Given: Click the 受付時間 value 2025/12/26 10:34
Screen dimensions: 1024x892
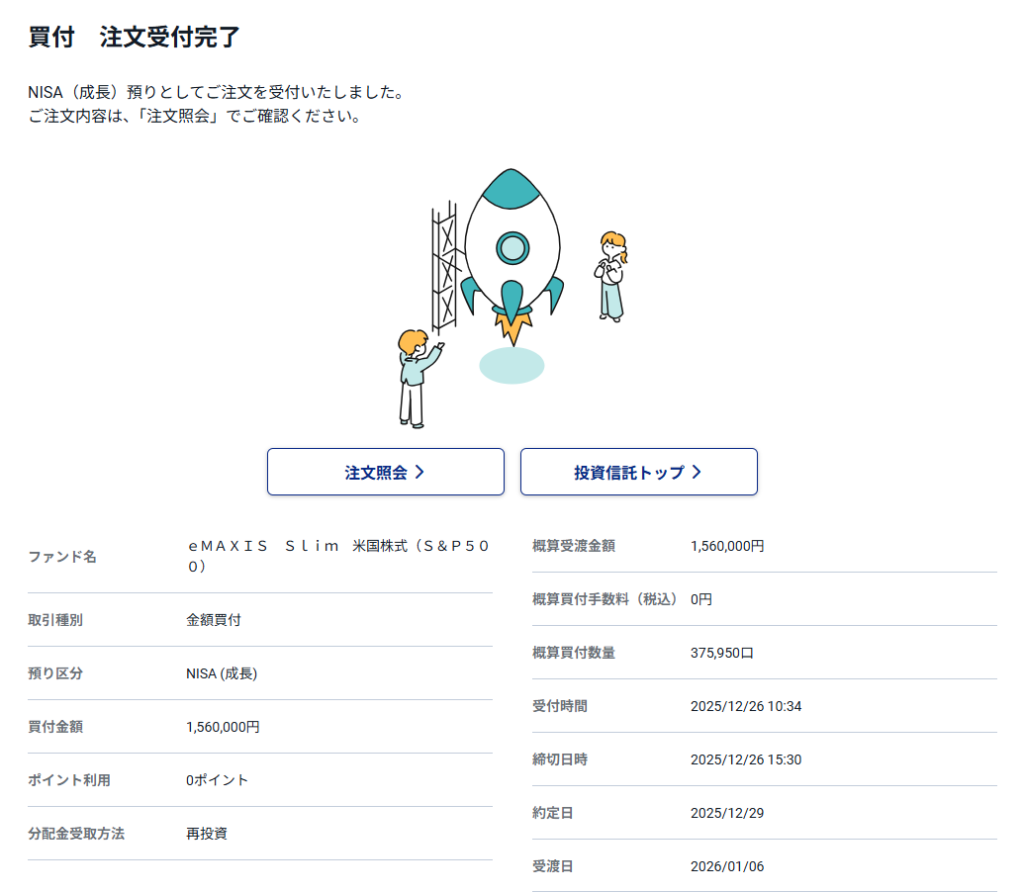Looking at the screenshot, I should 745,706.
